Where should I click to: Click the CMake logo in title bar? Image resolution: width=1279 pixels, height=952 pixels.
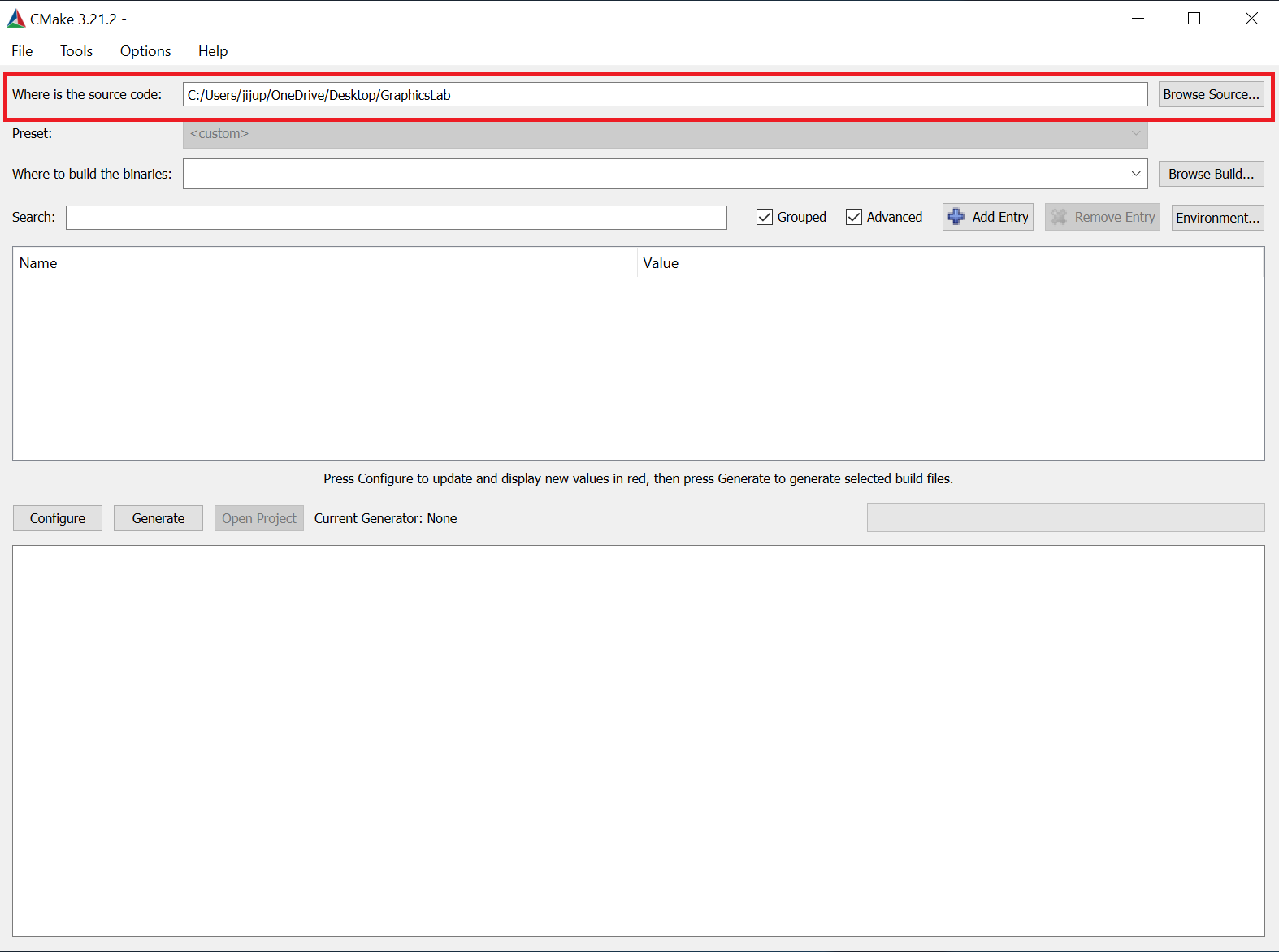pyautogui.click(x=16, y=19)
